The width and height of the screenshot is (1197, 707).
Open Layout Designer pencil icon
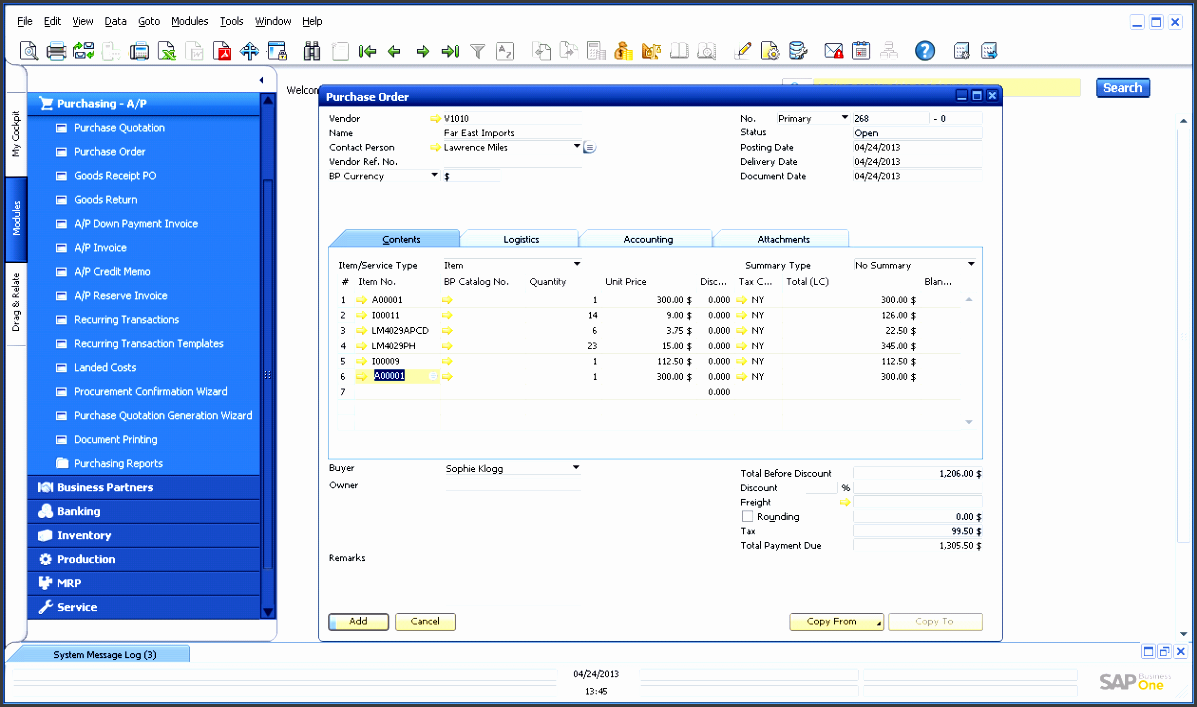coord(742,51)
